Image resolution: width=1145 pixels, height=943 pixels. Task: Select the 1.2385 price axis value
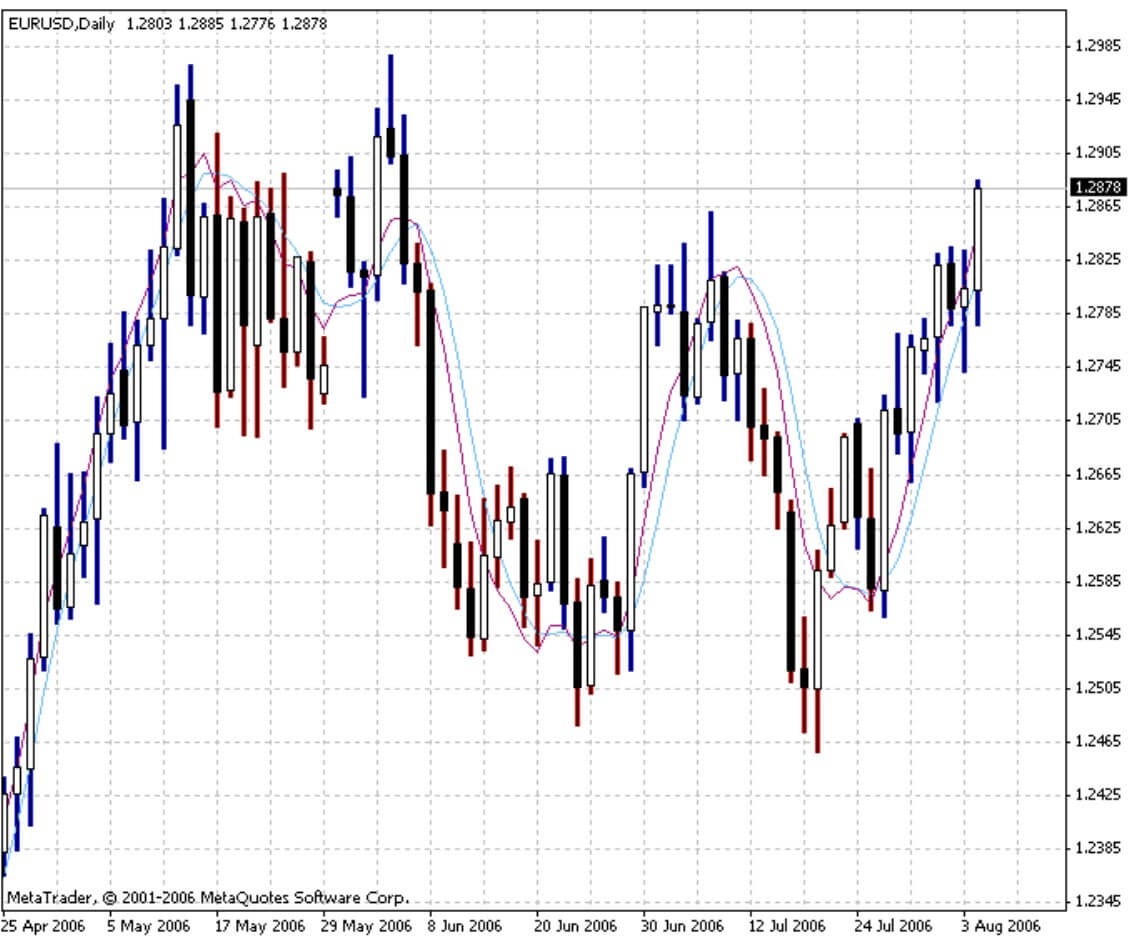1098,848
